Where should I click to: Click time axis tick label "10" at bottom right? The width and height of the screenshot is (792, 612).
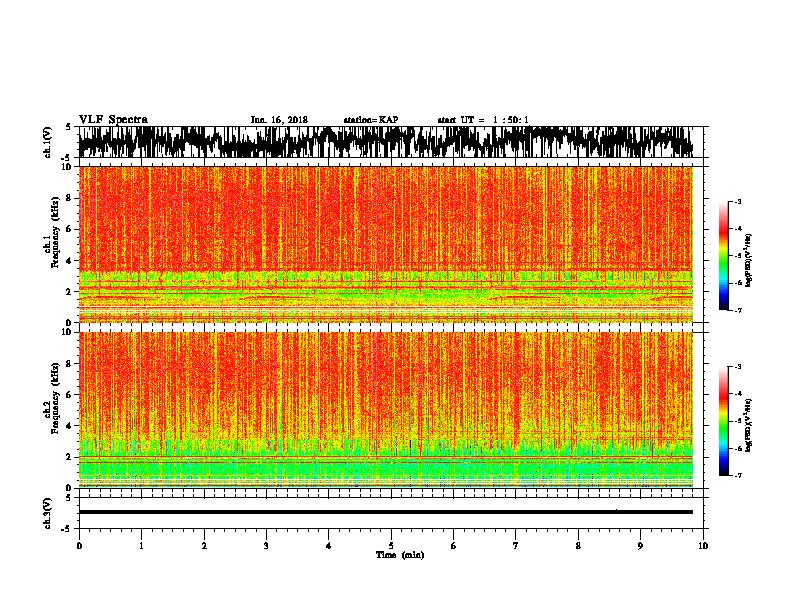pyautogui.click(x=703, y=546)
